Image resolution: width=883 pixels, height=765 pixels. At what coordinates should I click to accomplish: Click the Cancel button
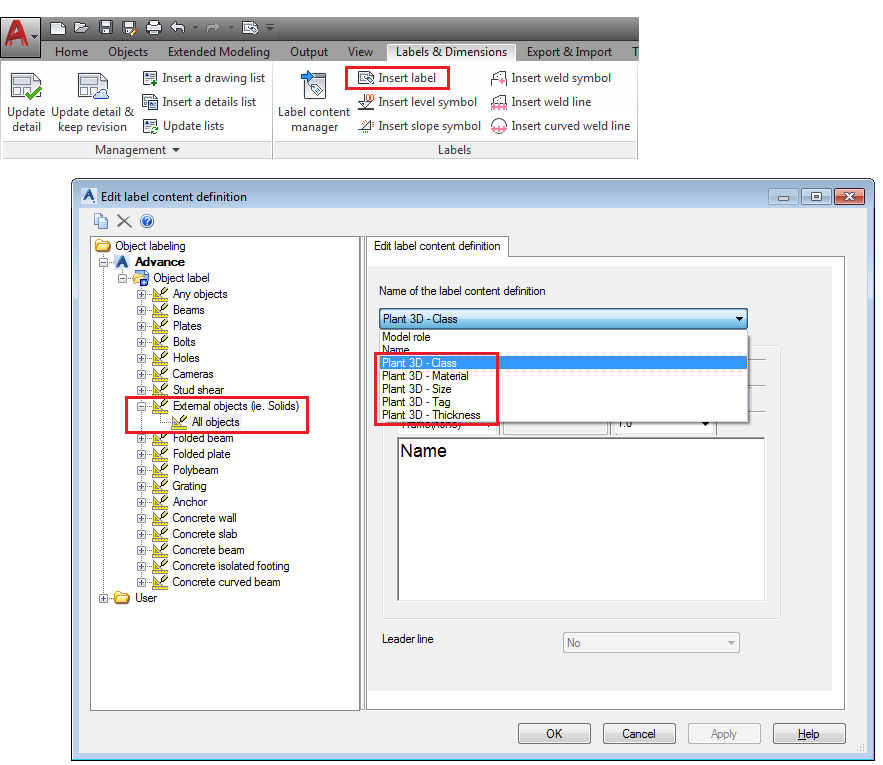point(639,733)
